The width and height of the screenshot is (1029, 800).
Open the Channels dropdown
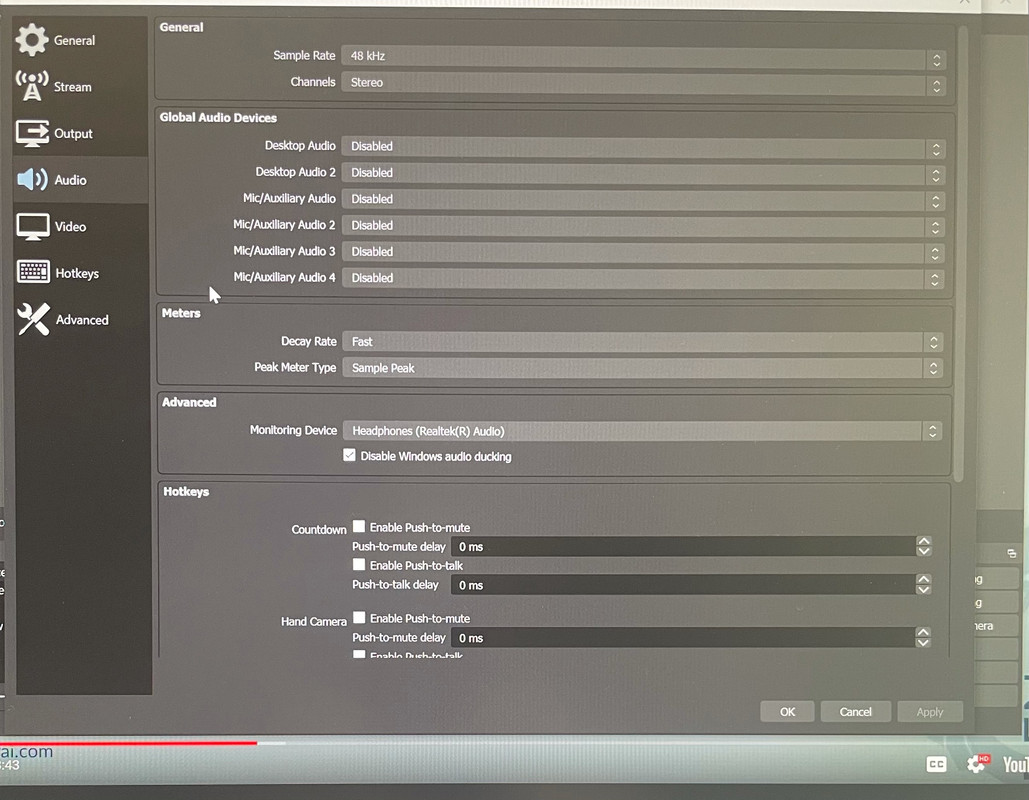[x=643, y=83]
